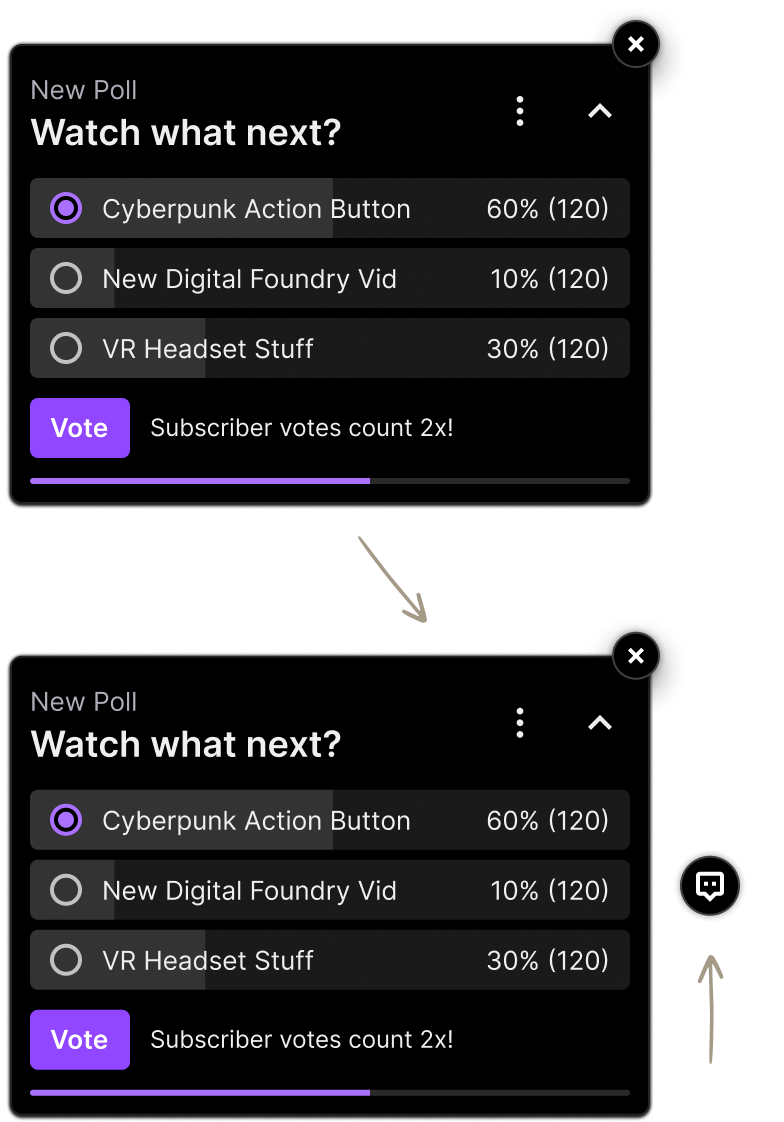Click the bottom poll's purple progress bar
784x1122 pixels.
click(200, 1093)
